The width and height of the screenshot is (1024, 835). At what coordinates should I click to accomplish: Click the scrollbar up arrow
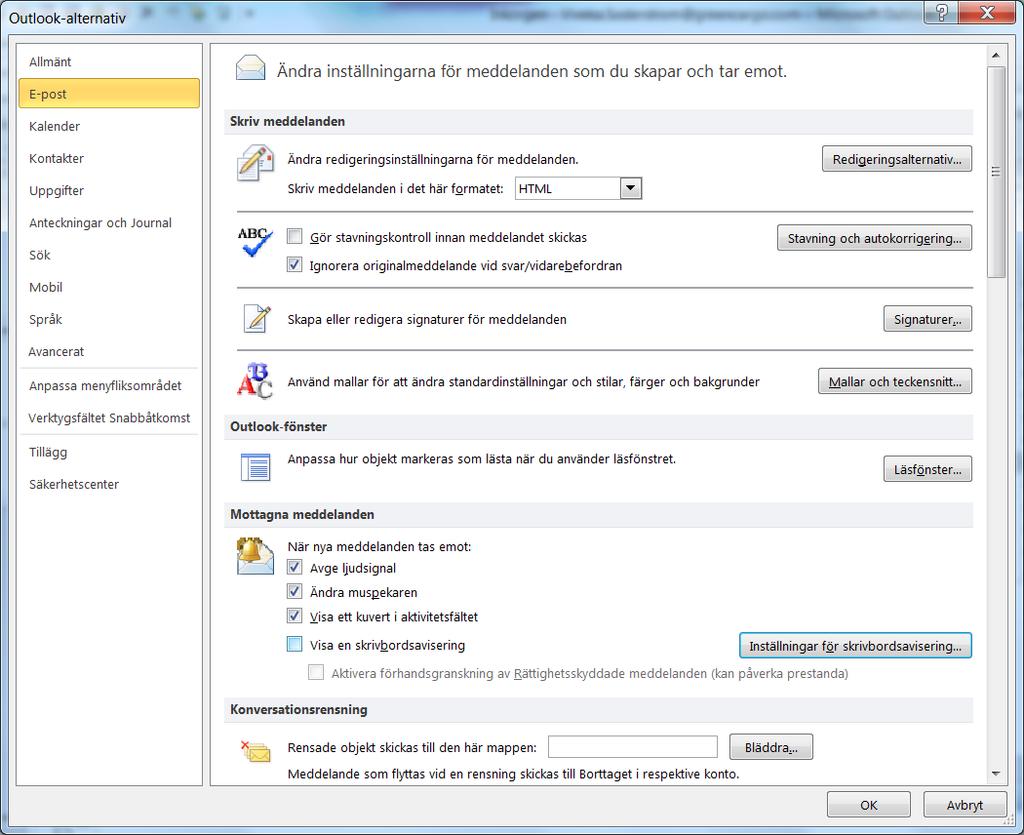pos(995,56)
